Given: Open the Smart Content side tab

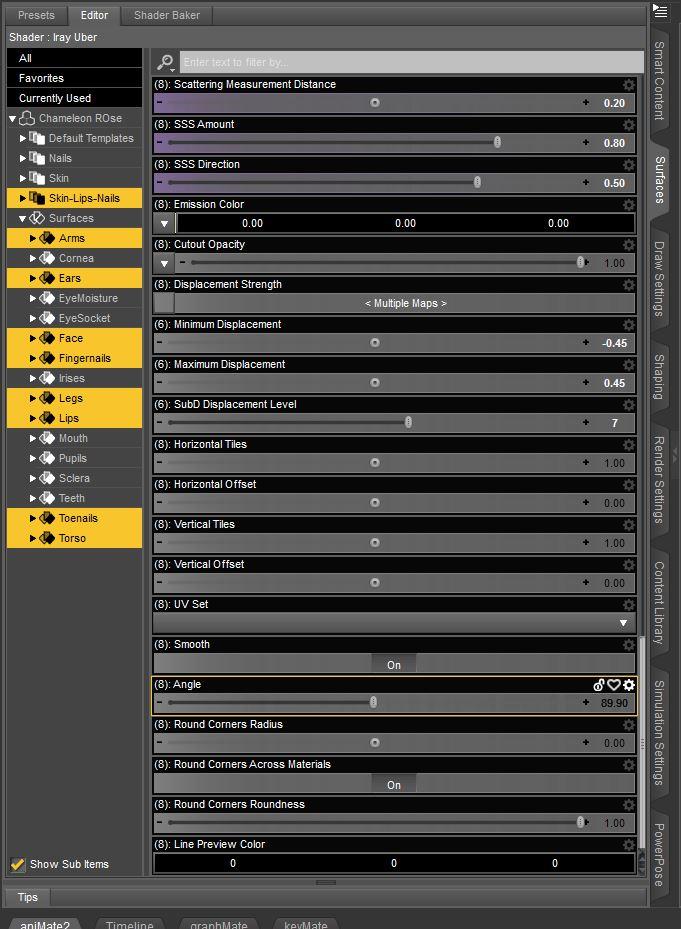Looking at the screenshot, I should 659,80.
